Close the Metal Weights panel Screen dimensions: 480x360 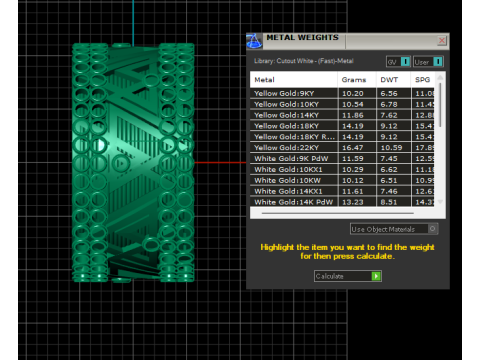442,41
